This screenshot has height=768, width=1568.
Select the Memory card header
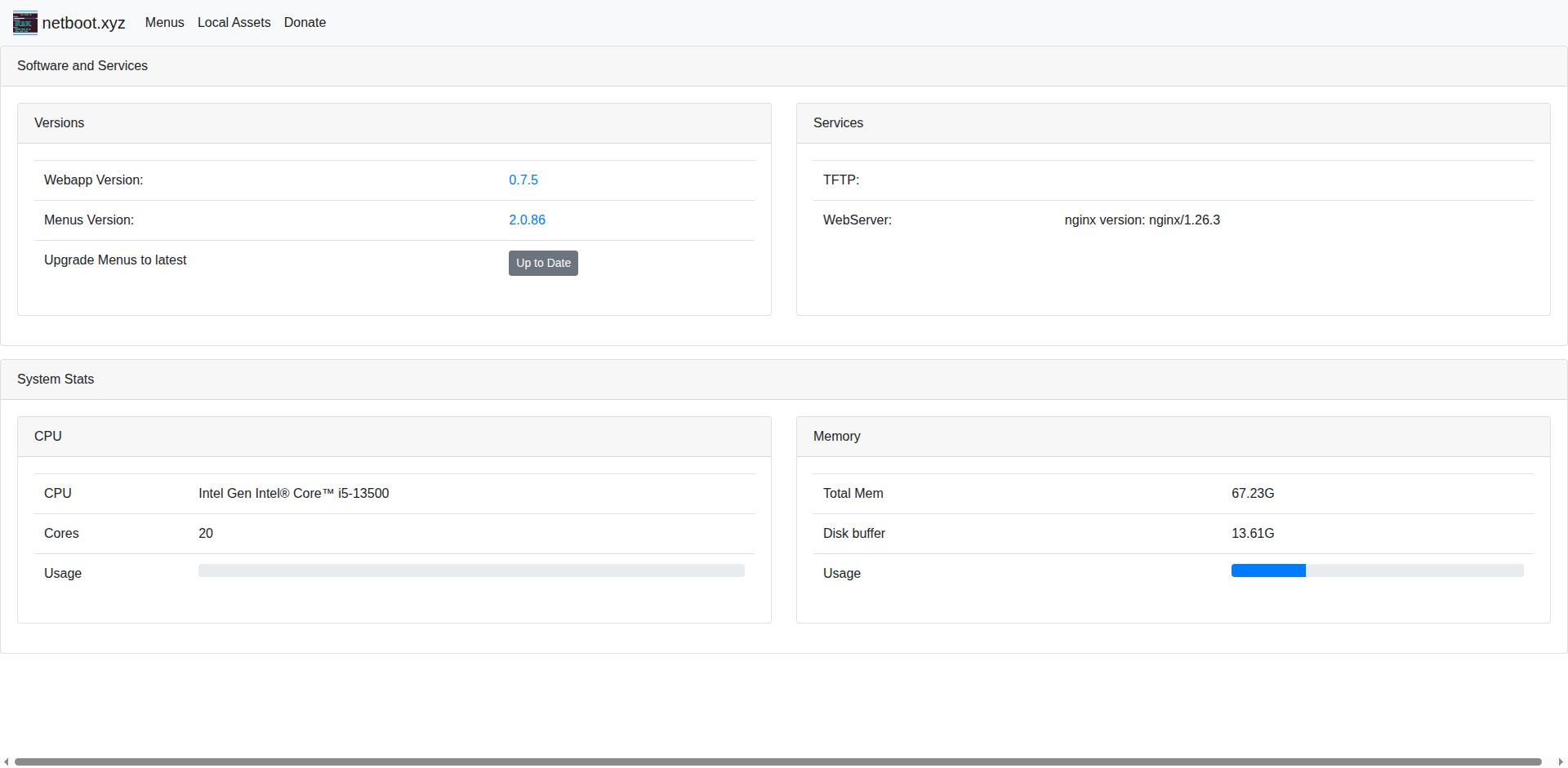(x=1174, y=437)
